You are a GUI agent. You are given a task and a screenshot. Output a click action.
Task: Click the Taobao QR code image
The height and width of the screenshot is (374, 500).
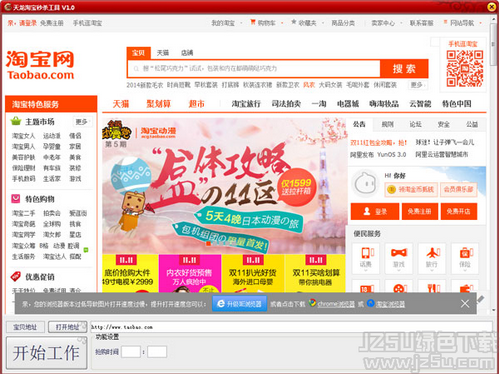point(465,68)
